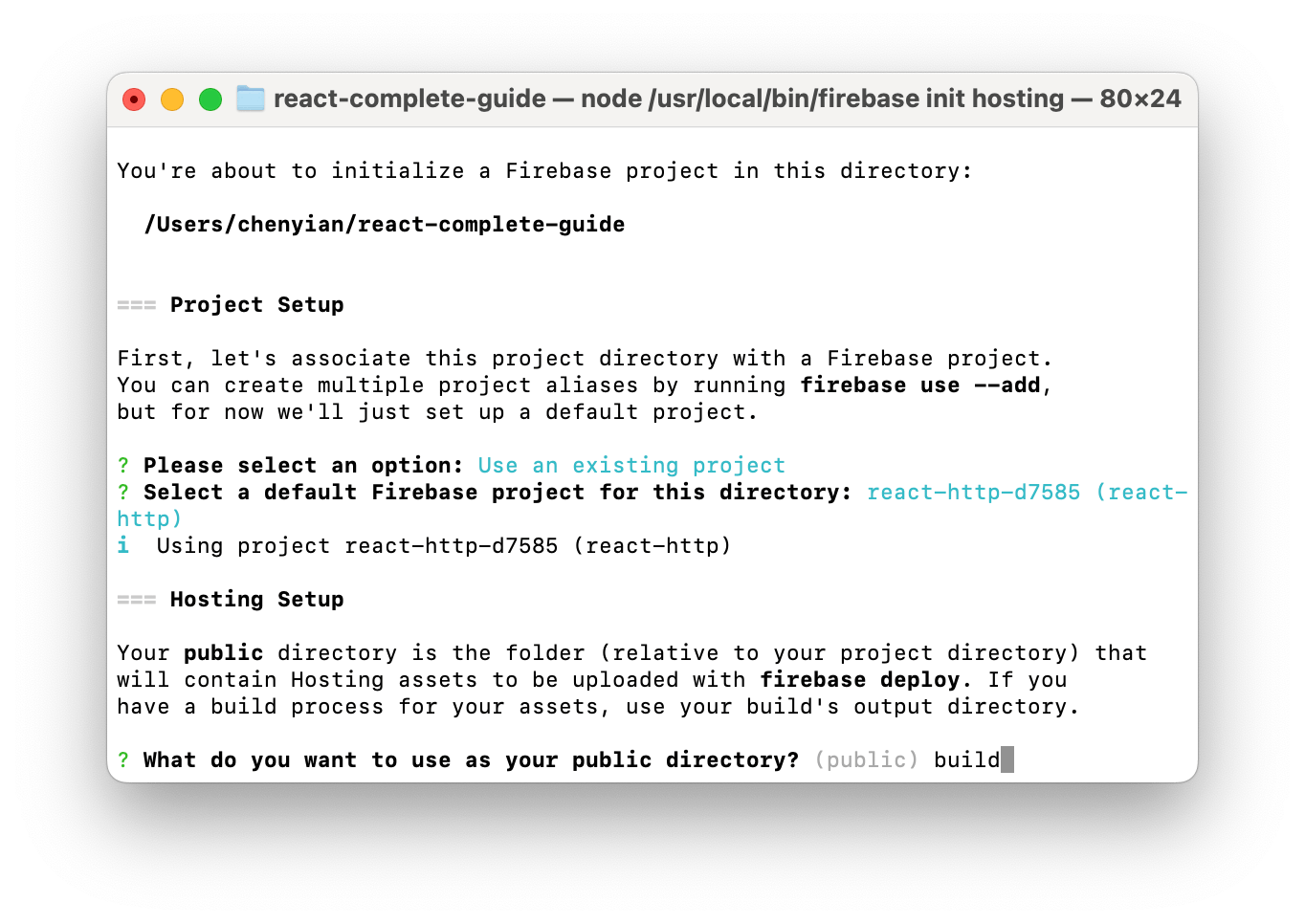Screen dimensions: 1305x924
Task: Click the green fullscreen window button
Action: (x=210, y=99)
